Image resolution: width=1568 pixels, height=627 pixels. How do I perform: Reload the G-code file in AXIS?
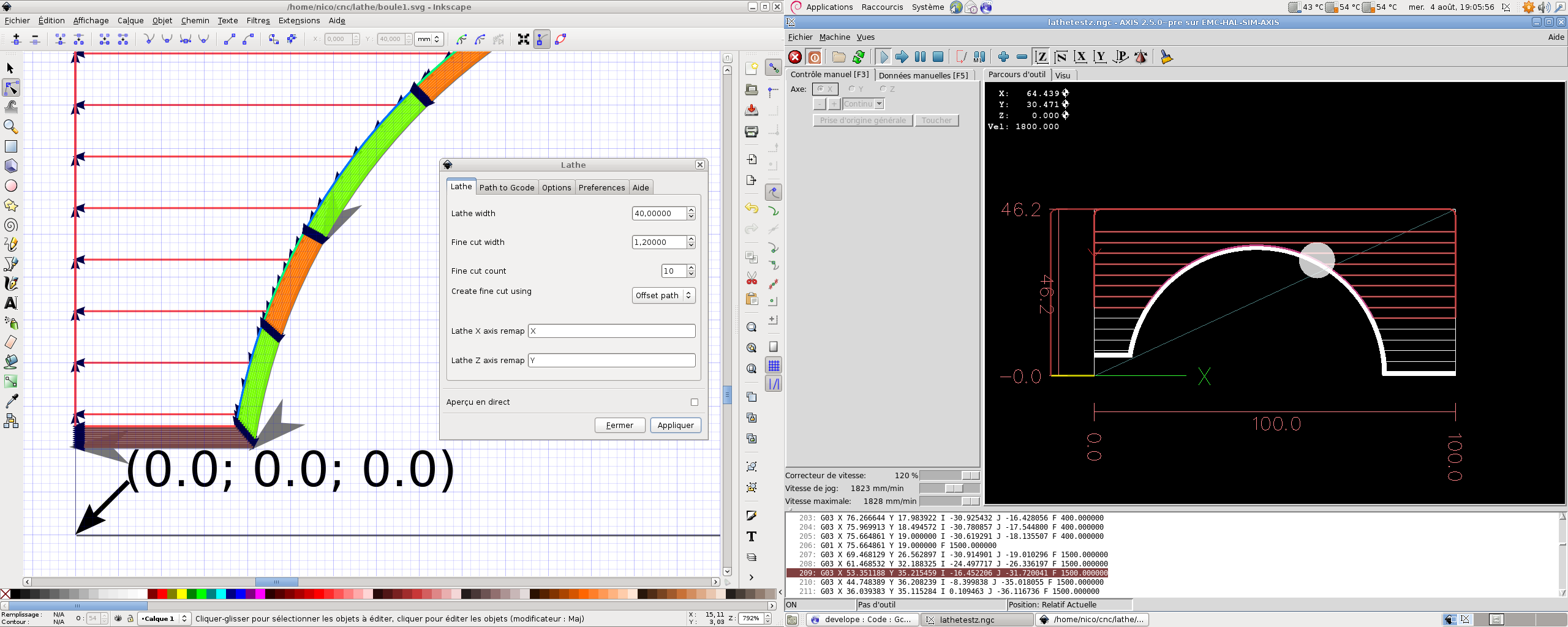pyautogui.click(x=859, y=57)
